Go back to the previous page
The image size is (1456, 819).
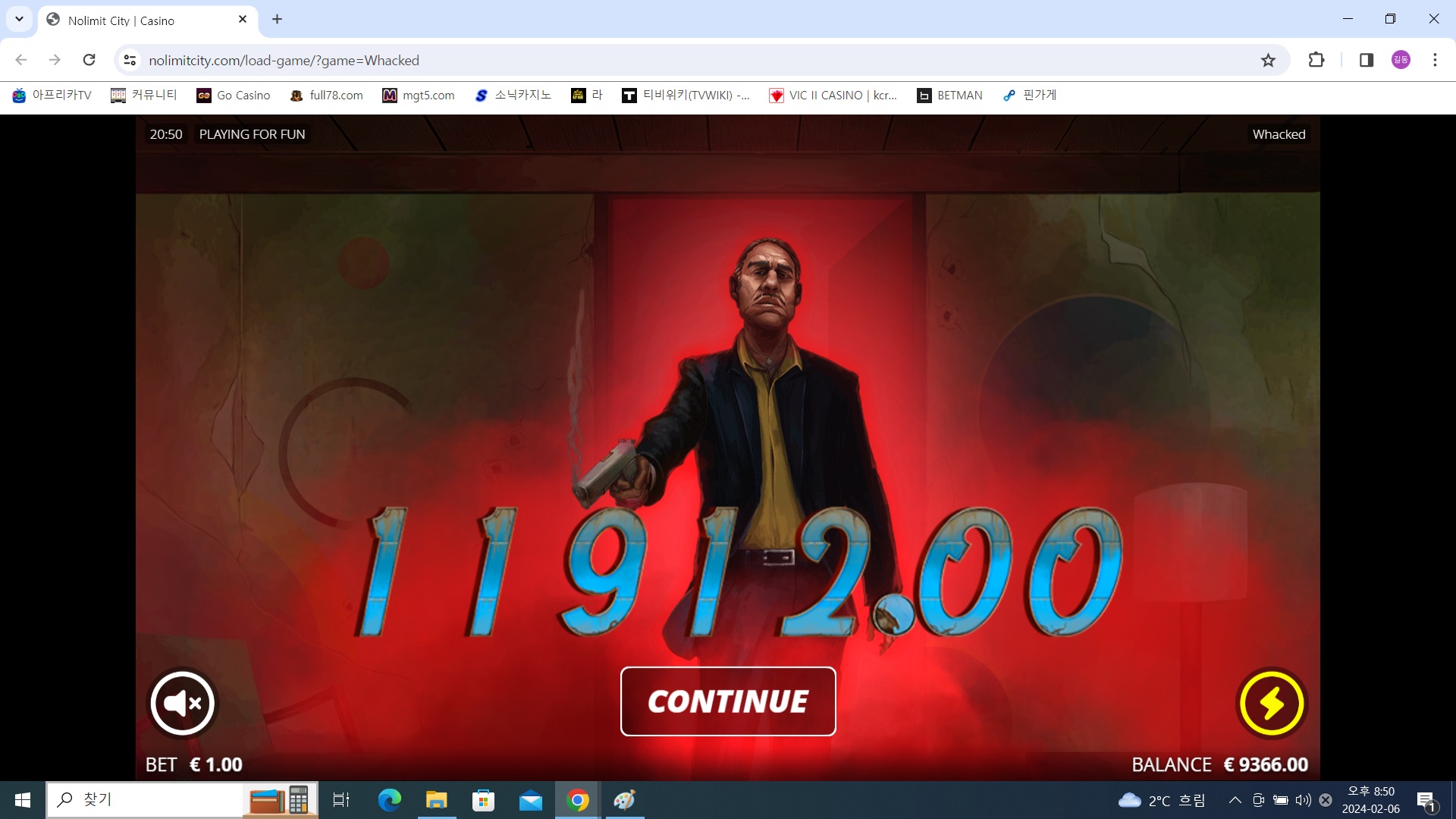(x=21, y=60)
